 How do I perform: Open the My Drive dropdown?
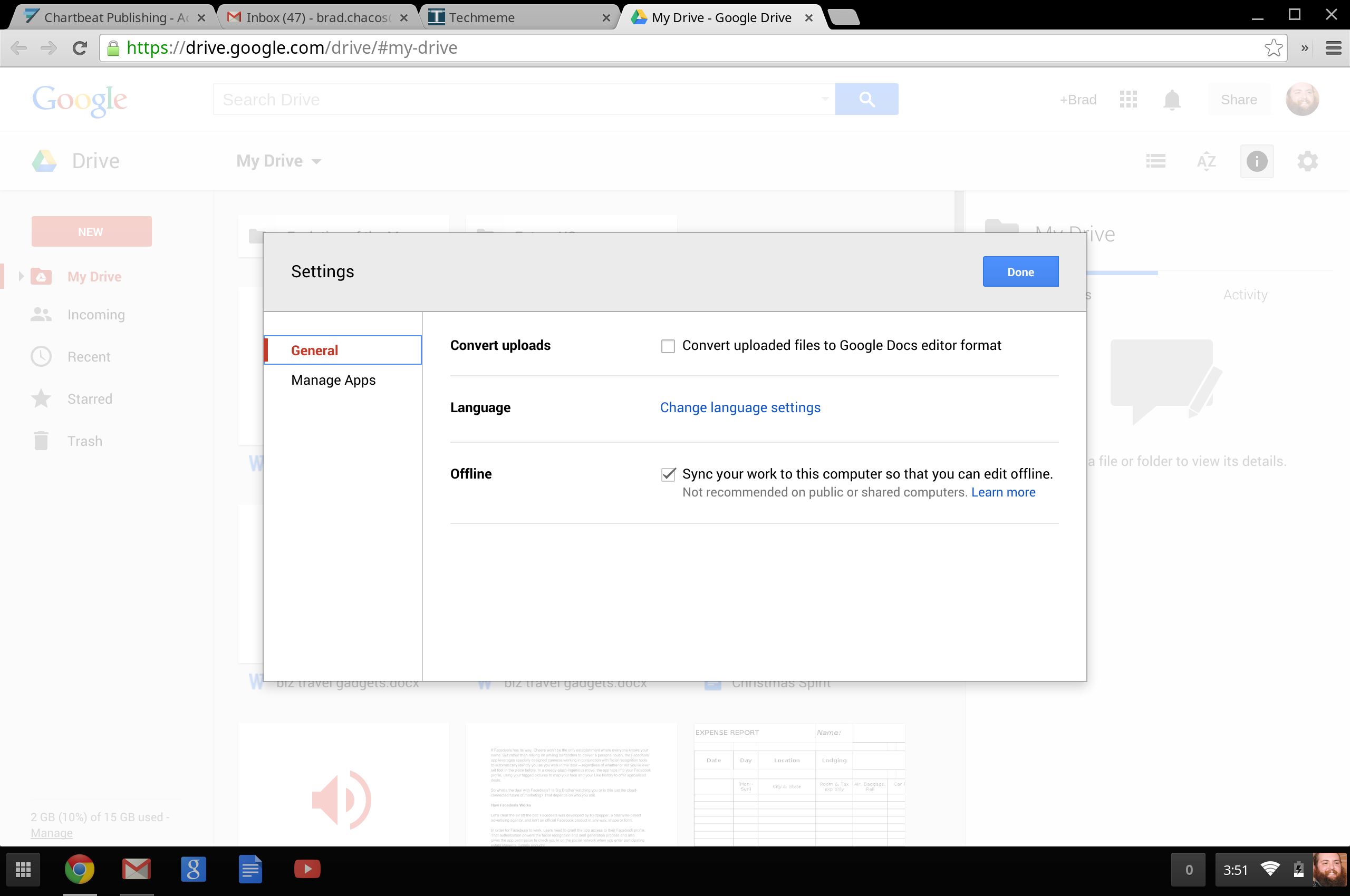[278, 161]
